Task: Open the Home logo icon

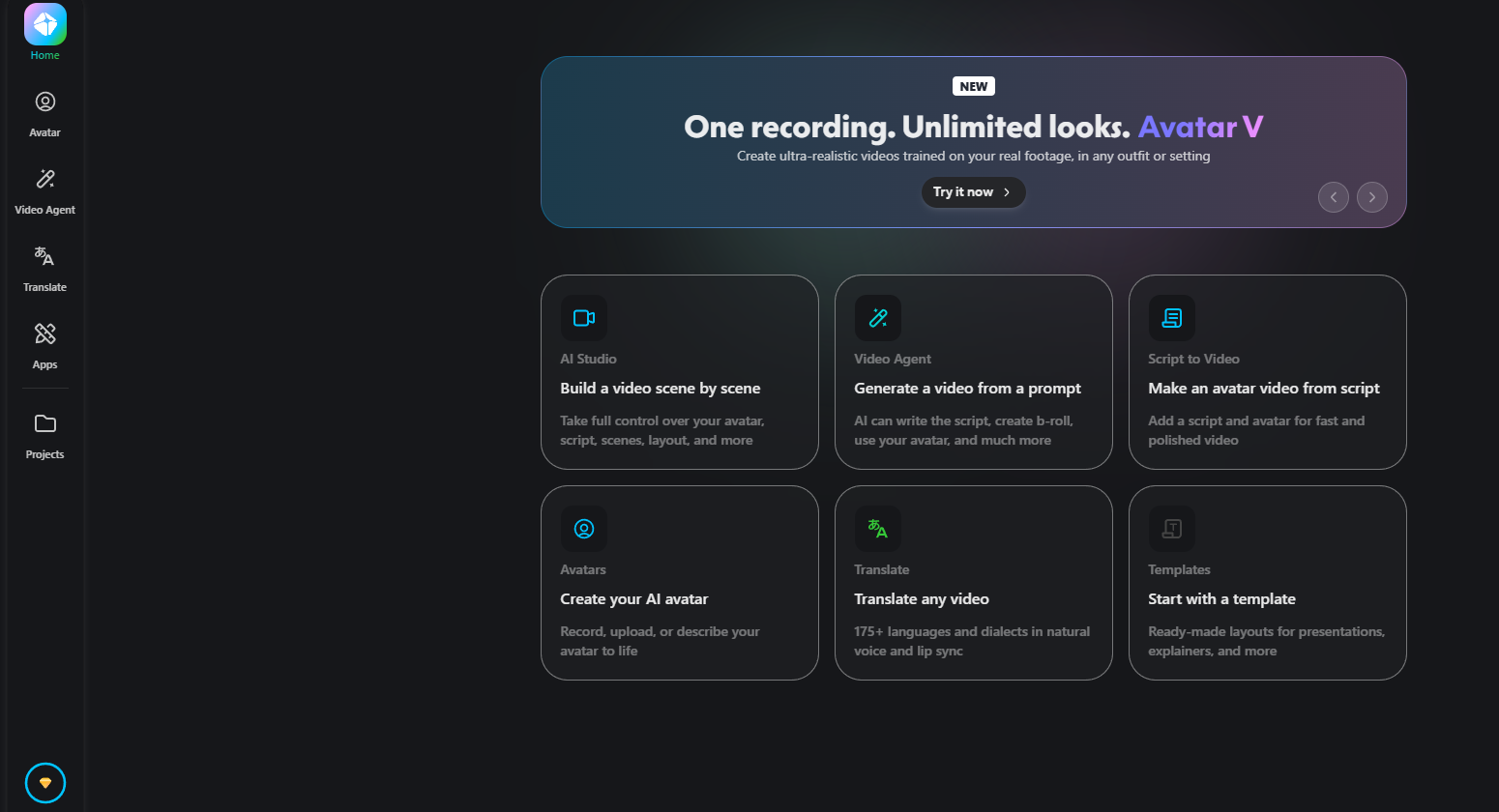Action: coord(45,24)
